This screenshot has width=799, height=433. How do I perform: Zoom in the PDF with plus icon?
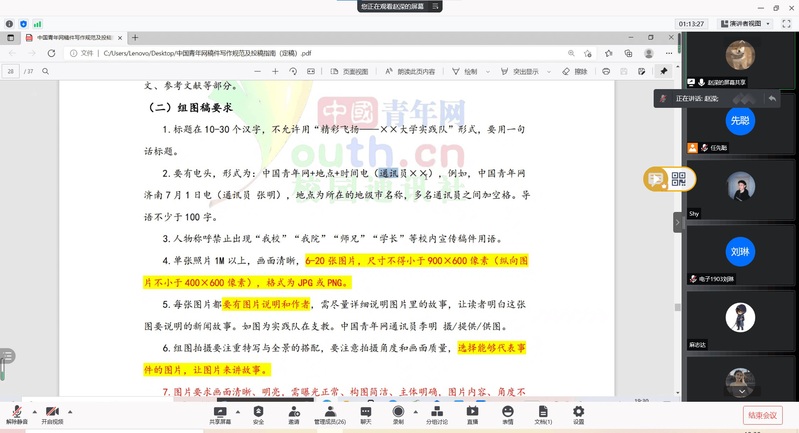point(275,71)
